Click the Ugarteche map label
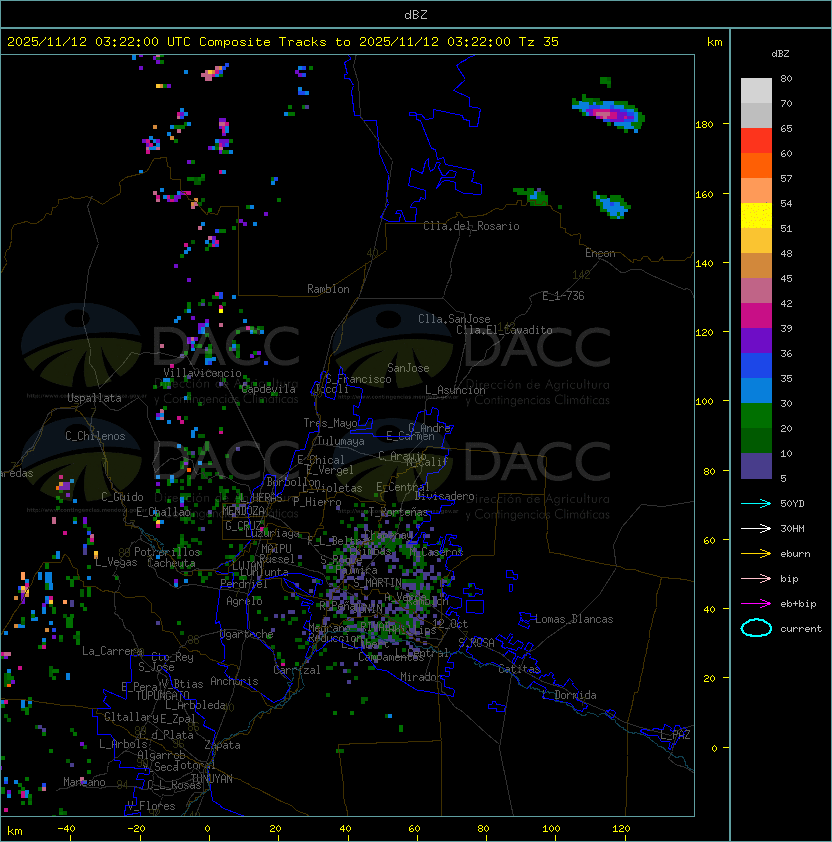Screen dimensions: 832x842 247,634
